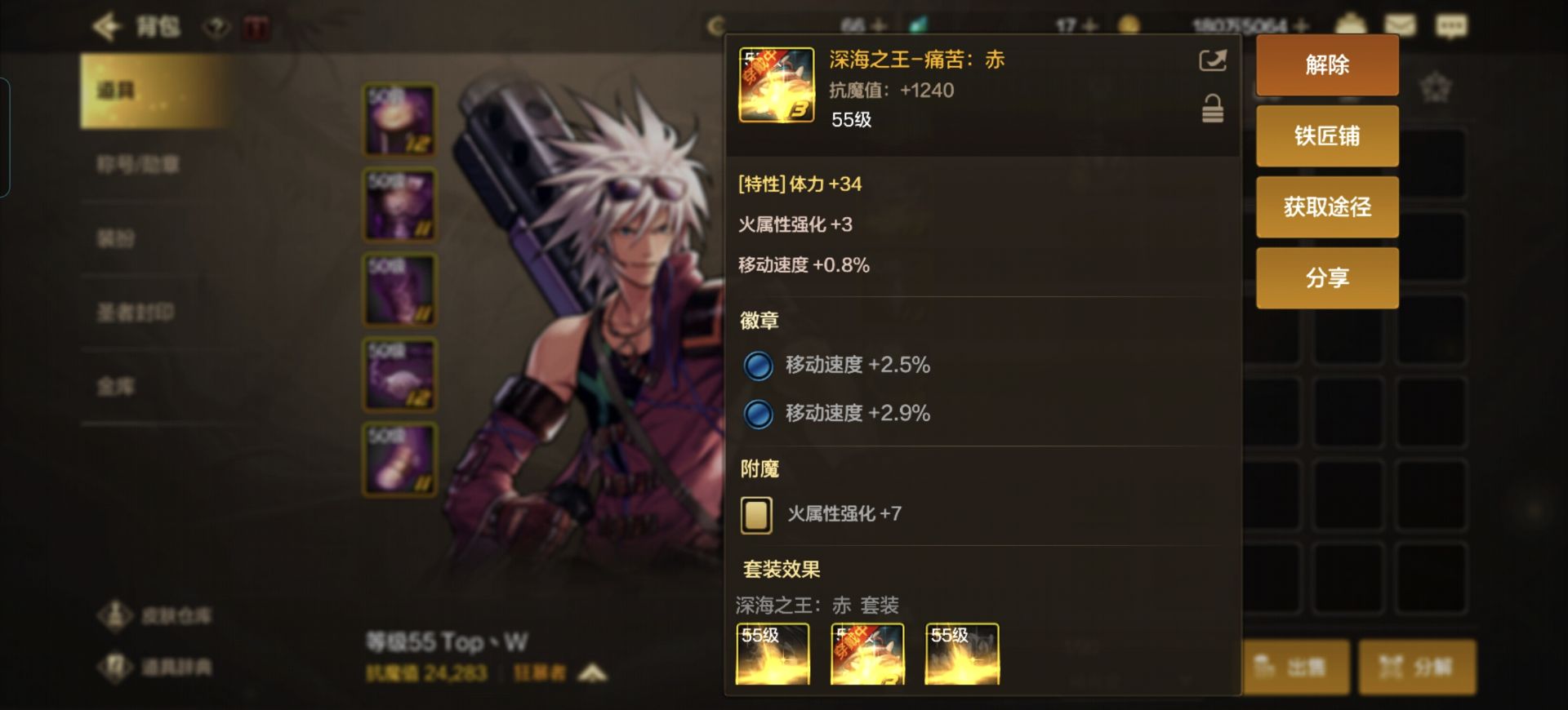
Task: Select first 55级 set piece thumbnail
Action: click(x=773, y=654)
